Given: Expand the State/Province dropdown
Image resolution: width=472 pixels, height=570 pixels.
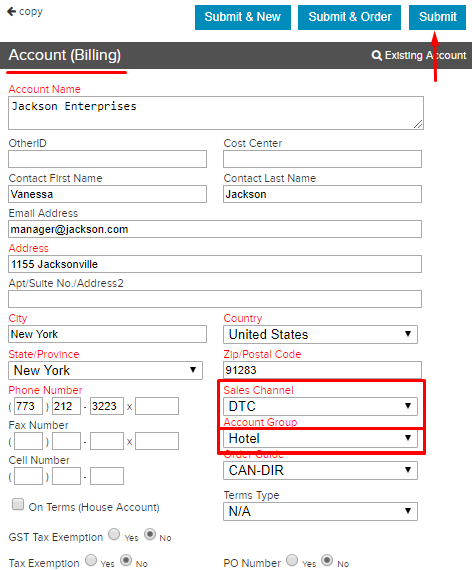Looking at the screenshot, I should click(x=105, y=370).
